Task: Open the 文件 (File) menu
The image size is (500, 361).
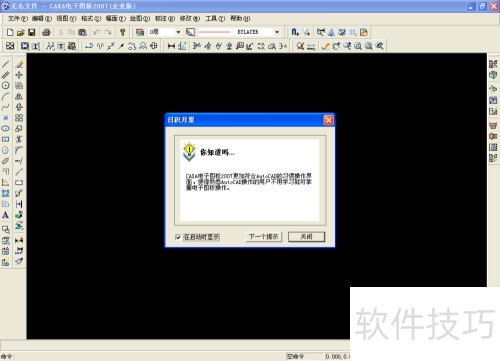Action: (17, 18)
